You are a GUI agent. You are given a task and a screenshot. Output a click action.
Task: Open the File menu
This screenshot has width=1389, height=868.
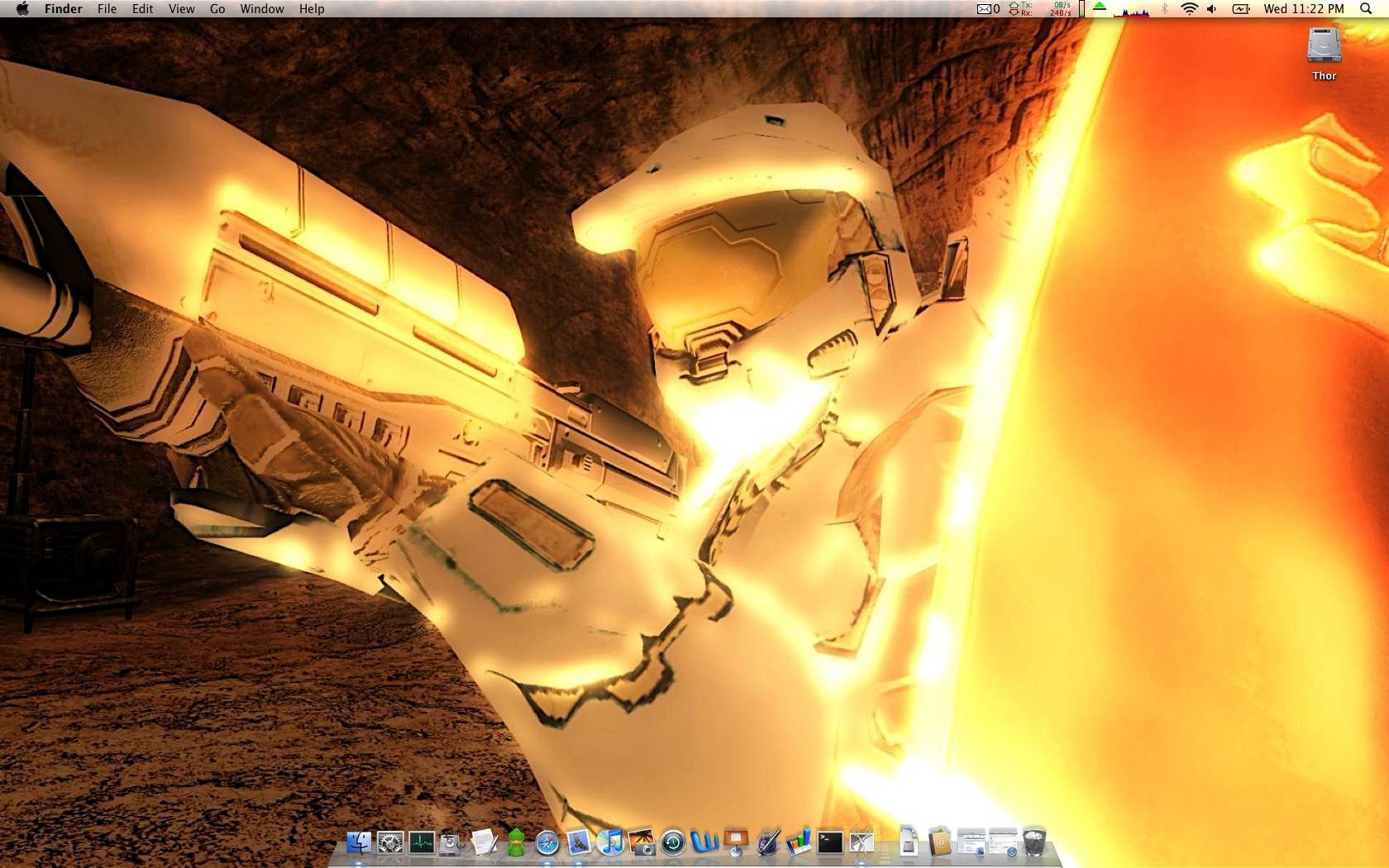(107, 9)
